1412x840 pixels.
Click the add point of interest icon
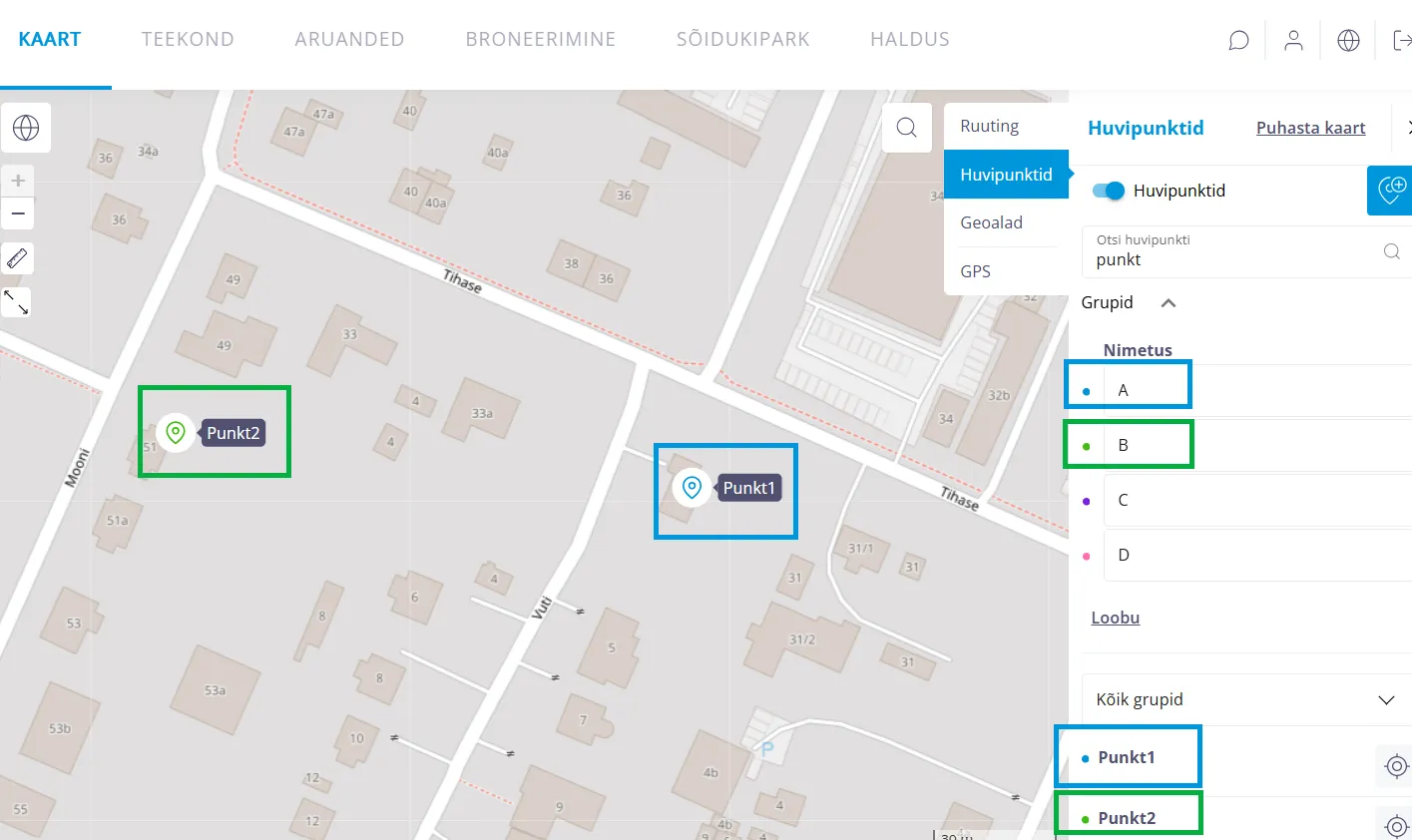pyautogui.click(x=1390, y=190)
